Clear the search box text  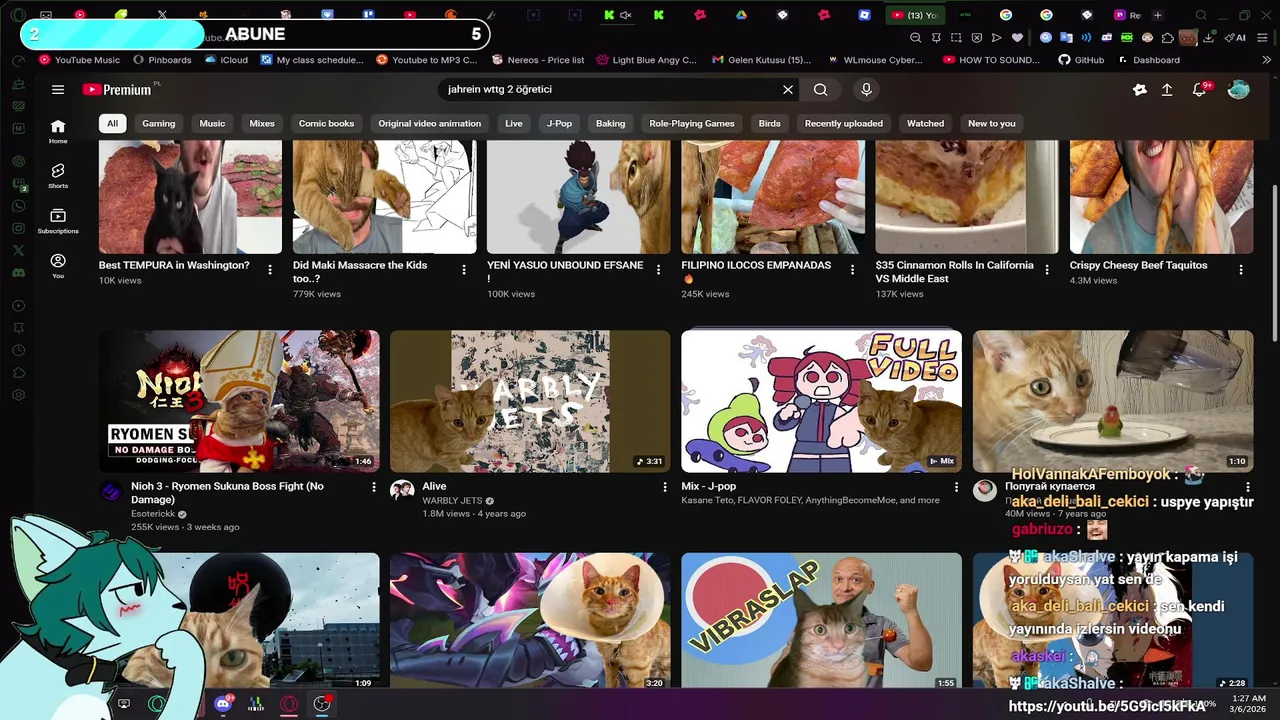pos(788,89)
